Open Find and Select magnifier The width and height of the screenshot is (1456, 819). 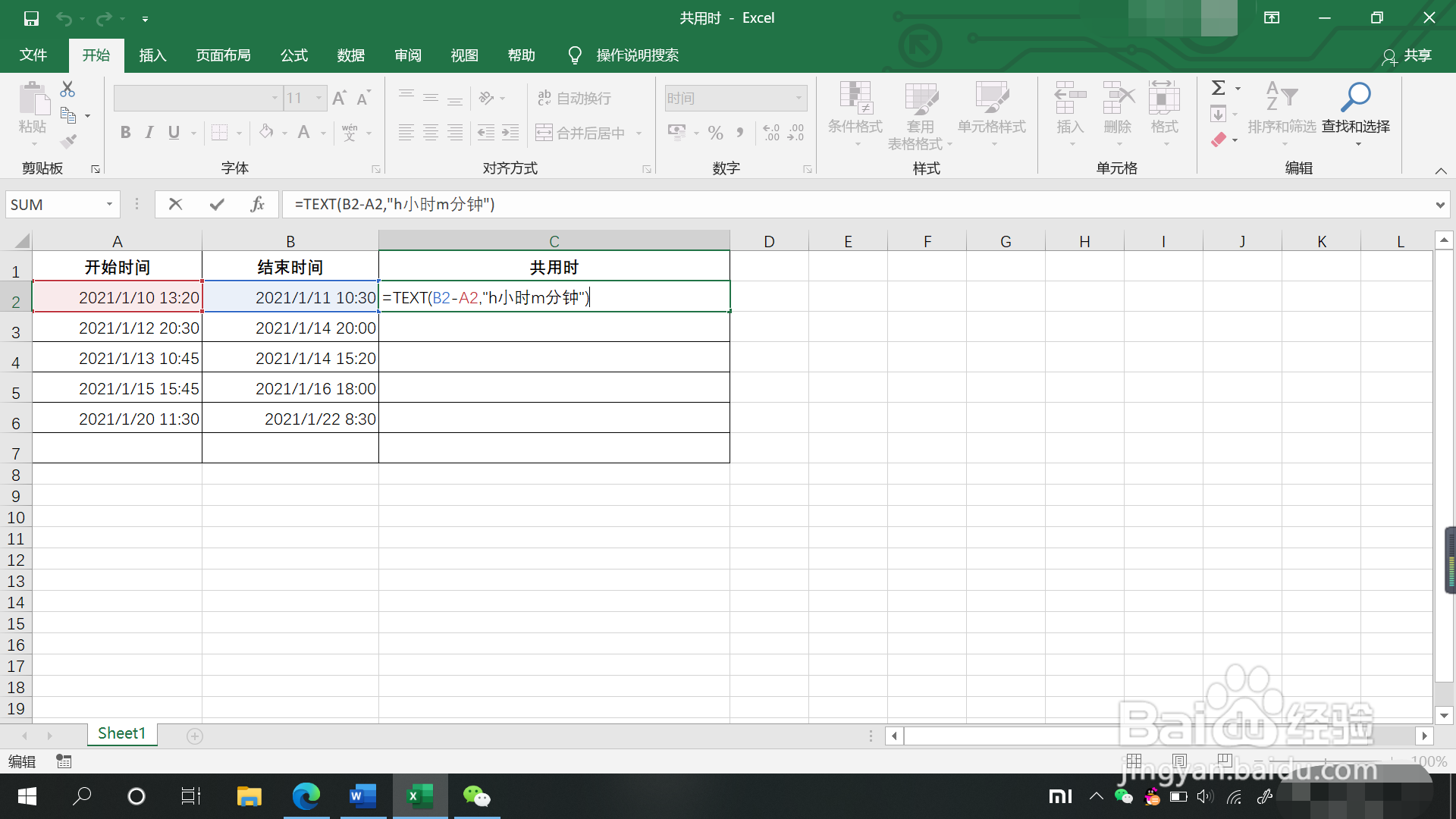click(1355, 97)
